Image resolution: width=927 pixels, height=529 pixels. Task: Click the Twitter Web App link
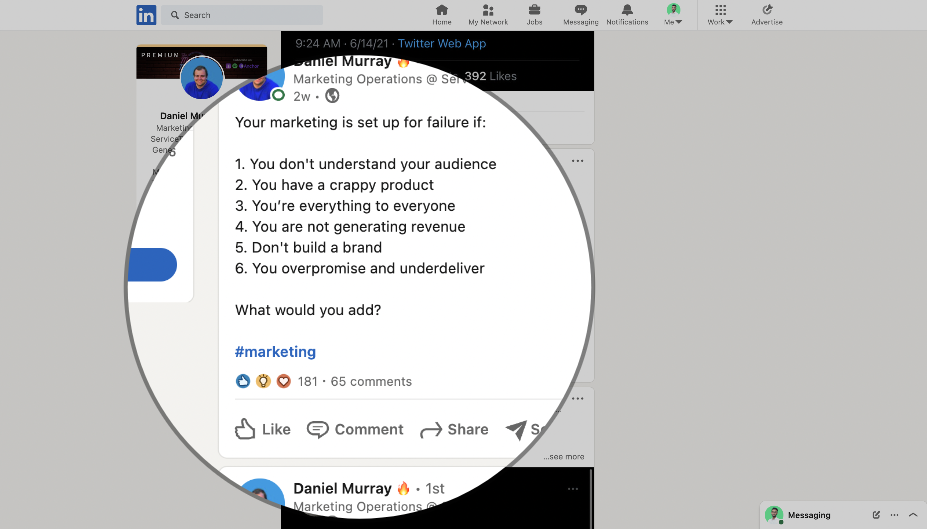pyautogui.click(x=442, y=44)
